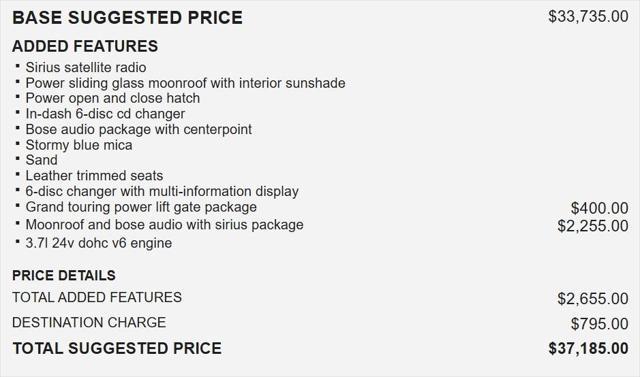Viewport: 640px width, 377px height.
Task: Click Moonroof and bose audio package
Action: pos(164,225)
